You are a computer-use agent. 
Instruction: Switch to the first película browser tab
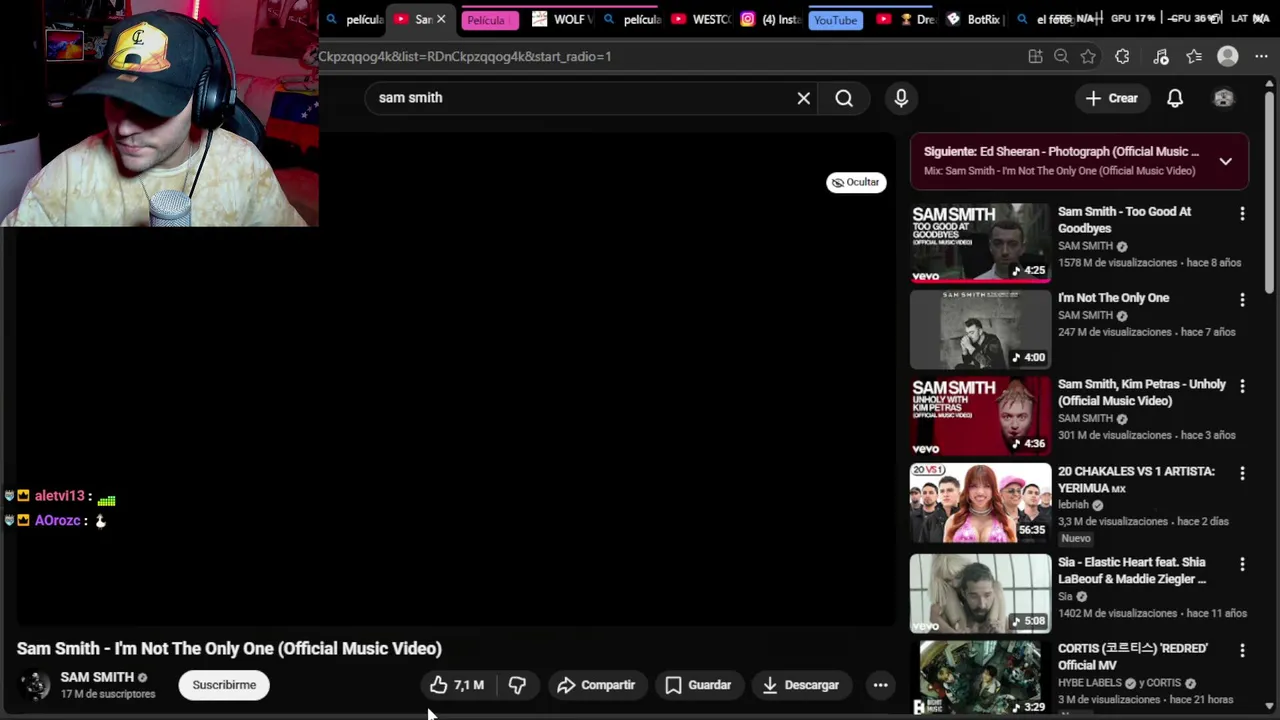[355, 19]
